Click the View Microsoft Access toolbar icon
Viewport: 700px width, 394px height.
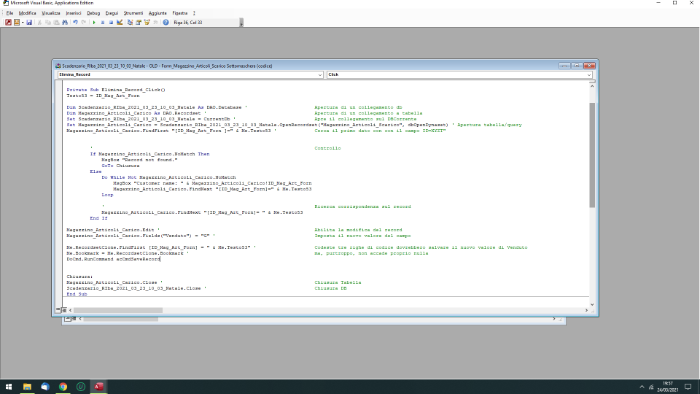8,22
